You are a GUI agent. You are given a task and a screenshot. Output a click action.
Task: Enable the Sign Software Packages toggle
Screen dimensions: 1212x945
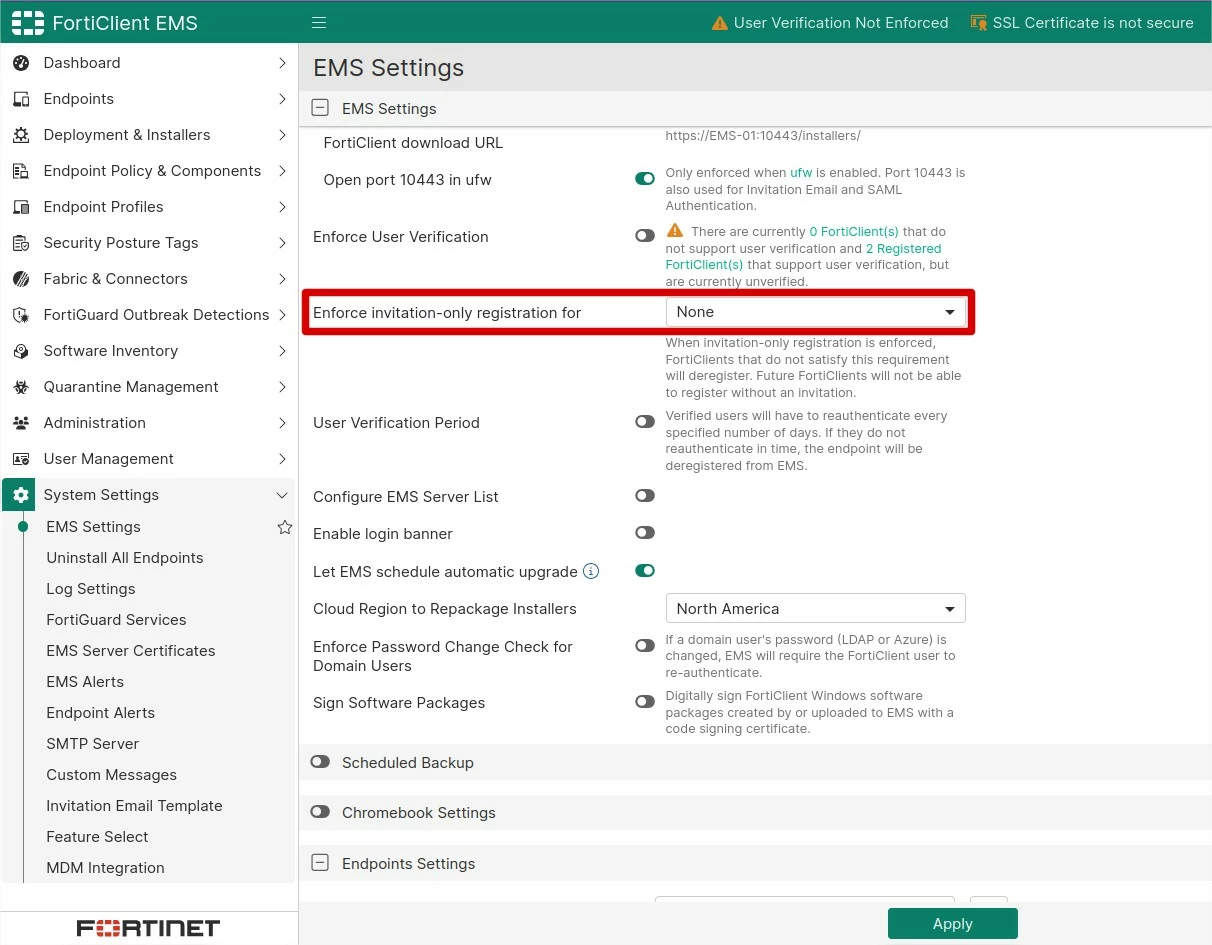click(x=645, y=702)
